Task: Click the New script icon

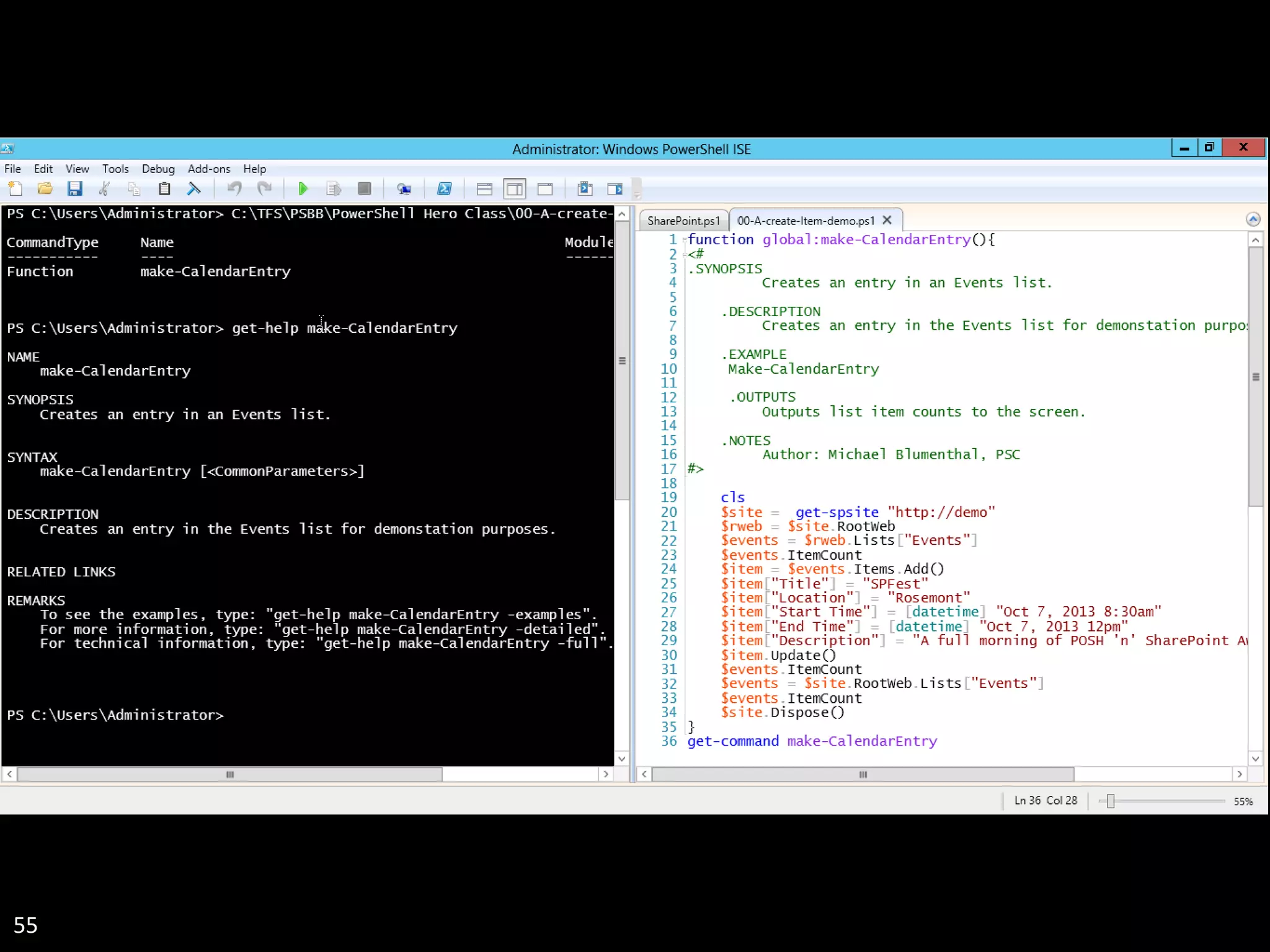Action: (15, 188)
